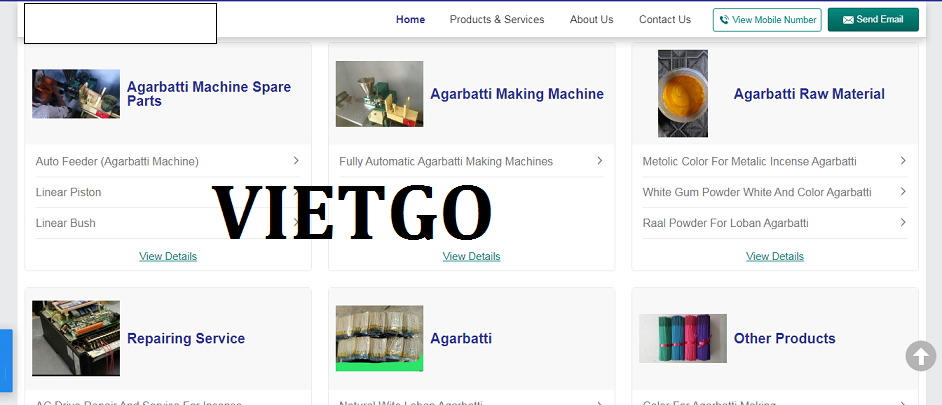Open the Contact Us page
The width and height of the screenshot is (942, 405).
tap(665, 20)
